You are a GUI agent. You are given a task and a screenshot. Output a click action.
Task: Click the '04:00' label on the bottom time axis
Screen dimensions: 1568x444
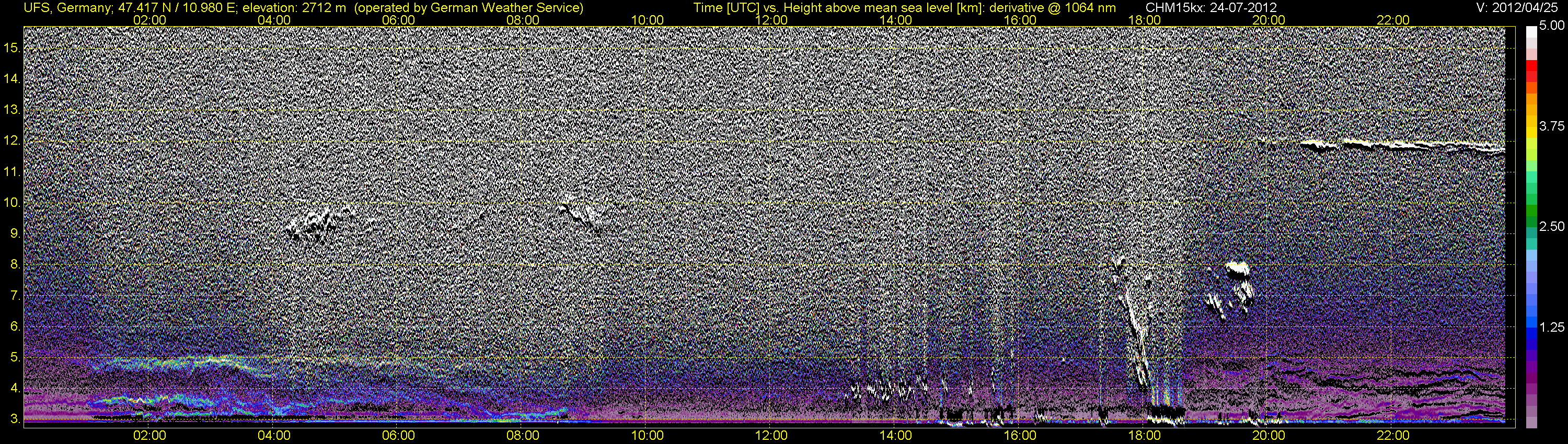click(x=274, y=436)
